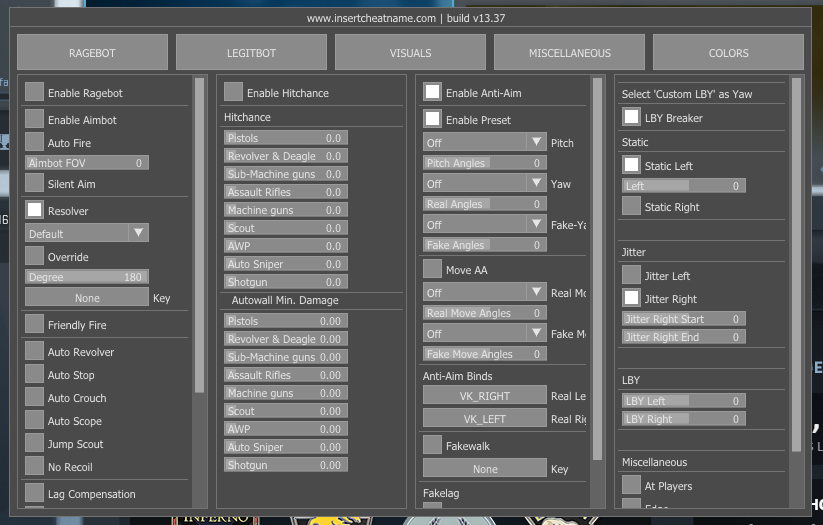This screenshot has width=823, height=525.
Task: Select the MISCELLANEOUS tab
Action: (x=569, y=53)
